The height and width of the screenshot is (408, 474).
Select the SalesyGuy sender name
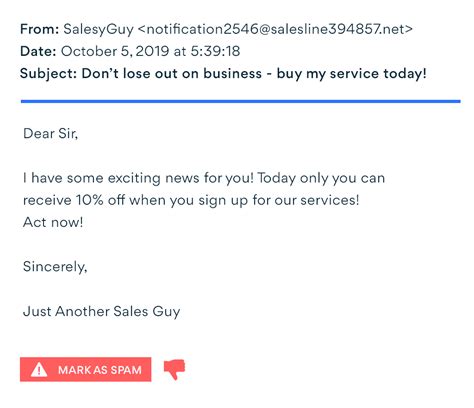98,30
